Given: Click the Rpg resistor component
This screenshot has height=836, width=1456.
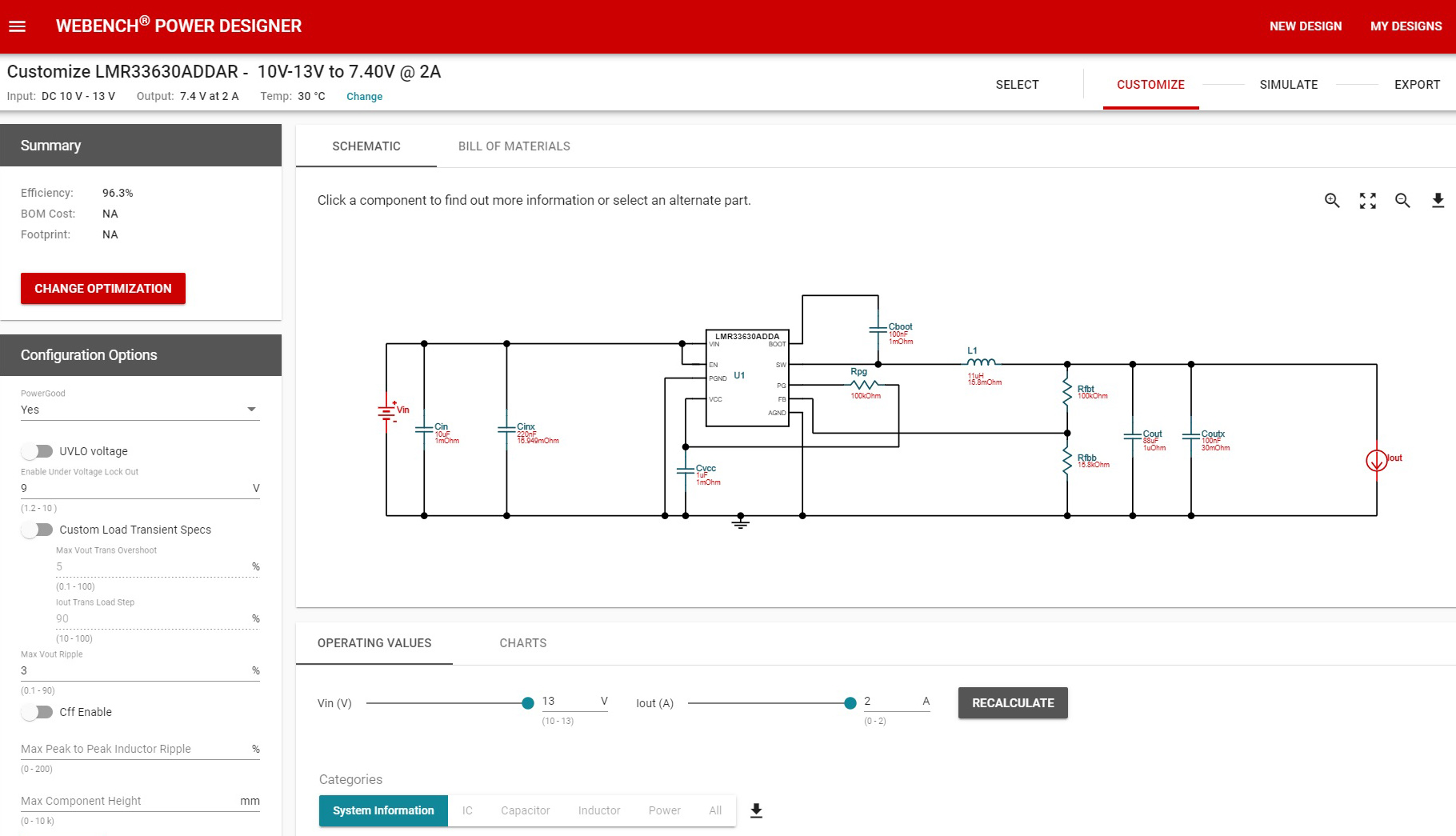Looking at the screenshot, I should (865, 385).
